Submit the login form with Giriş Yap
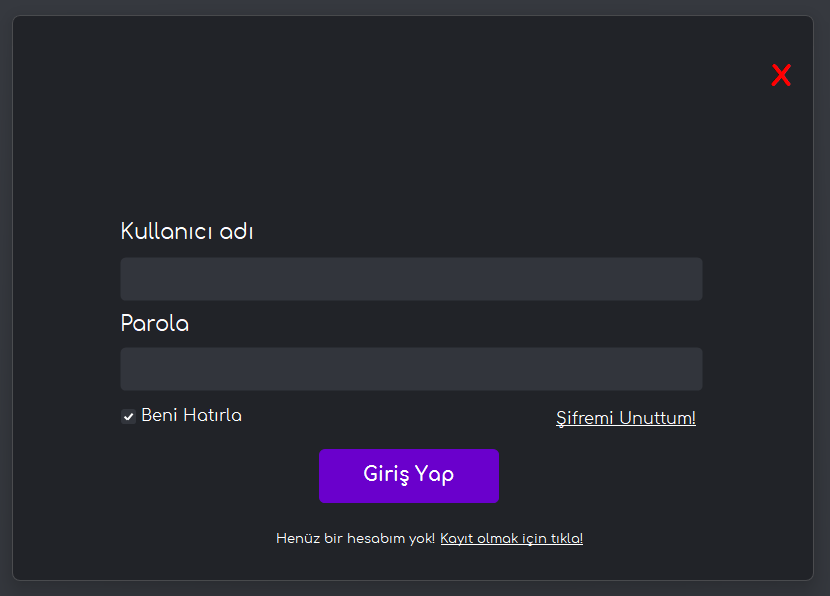 [408, 475]
